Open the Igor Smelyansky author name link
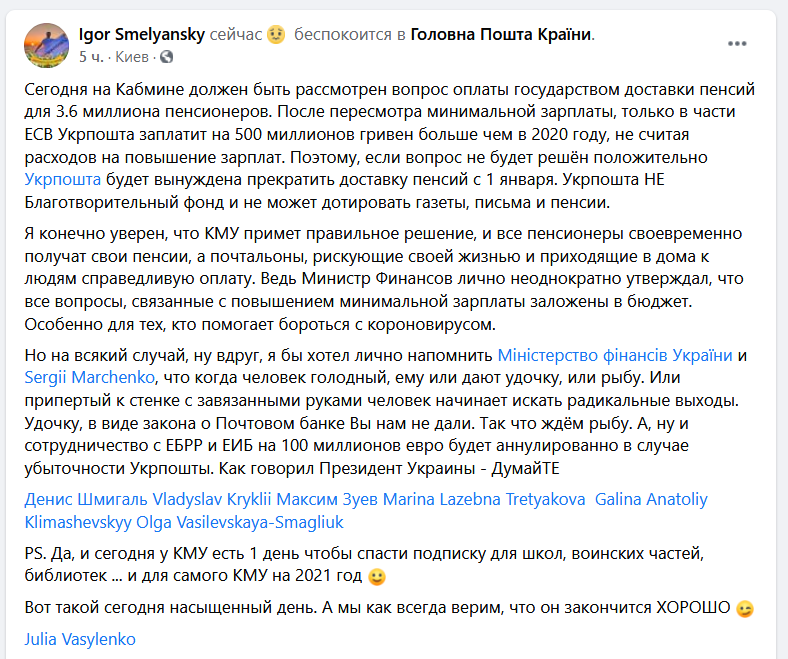The height and width of the screenshot is (659, 788). coord(142,34)
